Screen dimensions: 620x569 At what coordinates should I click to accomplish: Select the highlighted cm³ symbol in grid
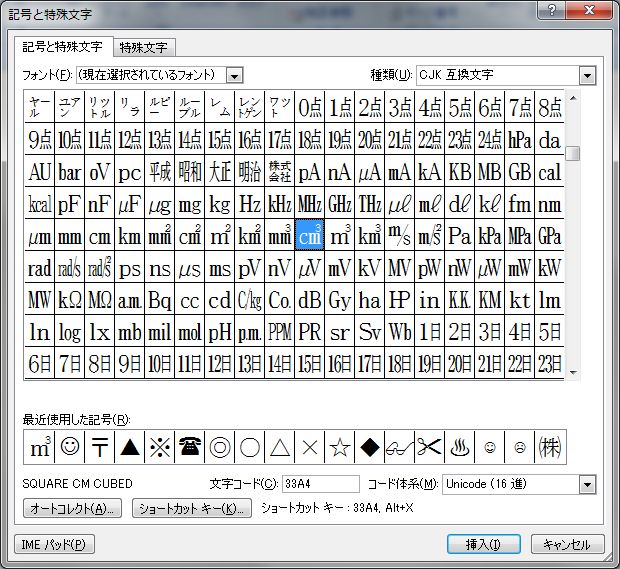tap(310, 235)
